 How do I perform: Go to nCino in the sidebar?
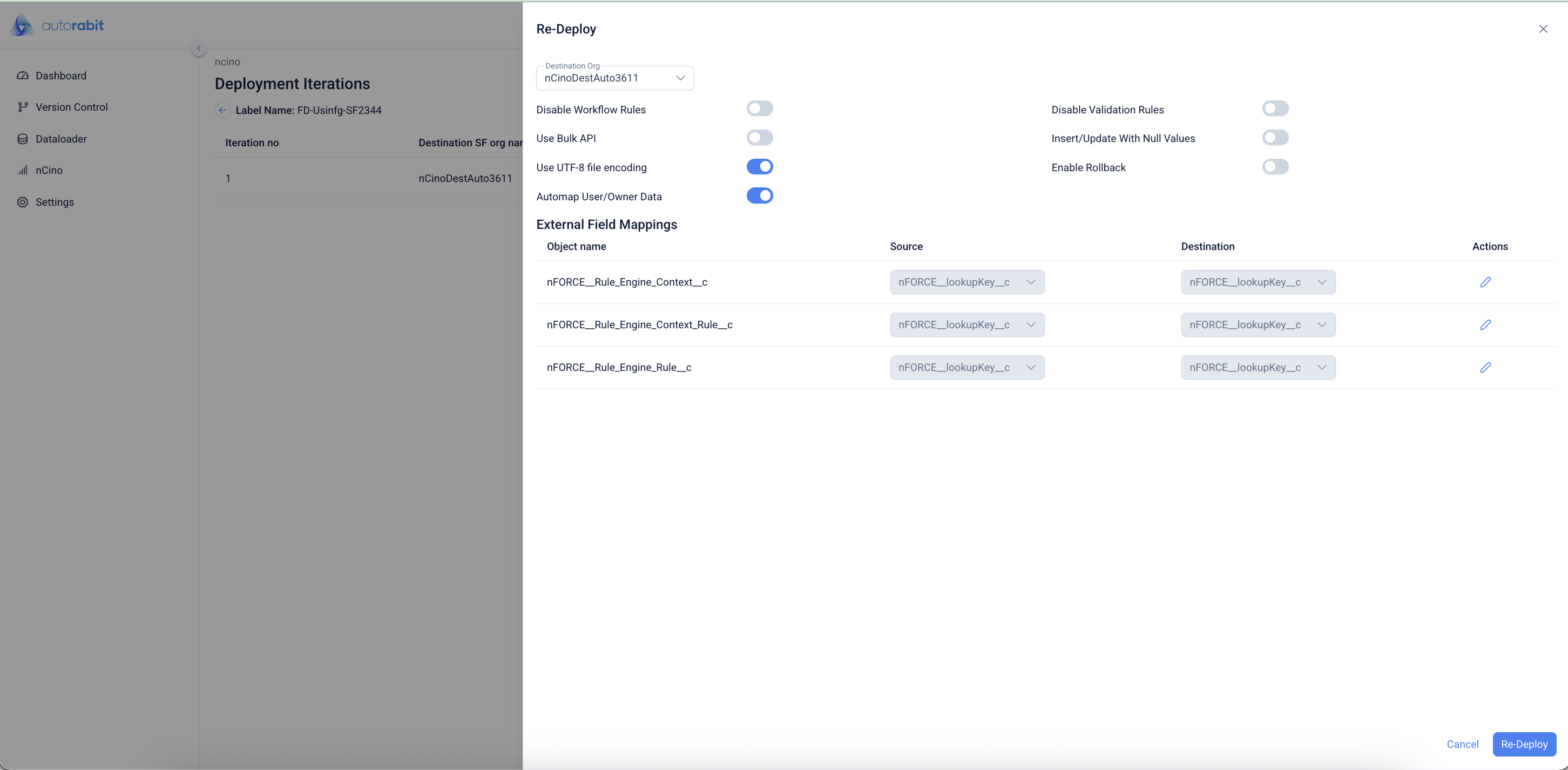click(49, 171)
